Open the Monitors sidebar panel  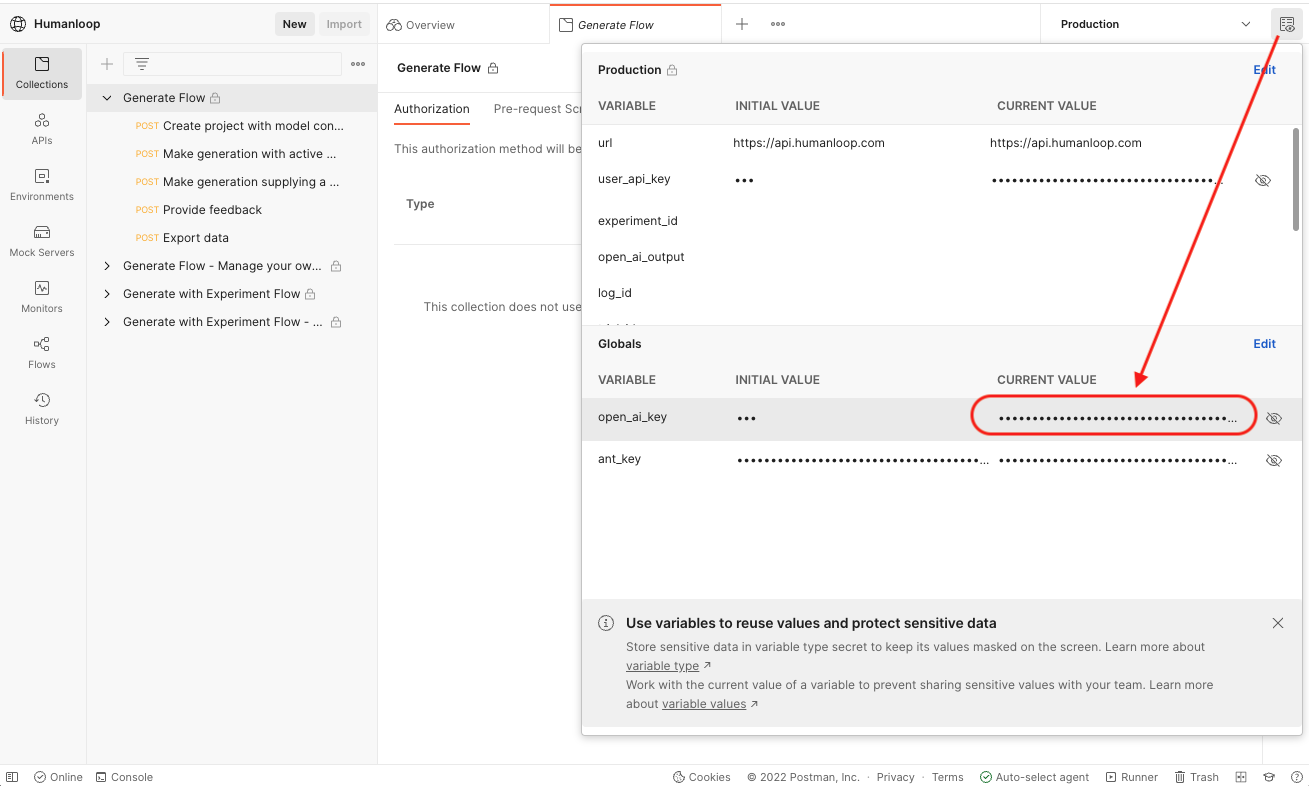42,297
